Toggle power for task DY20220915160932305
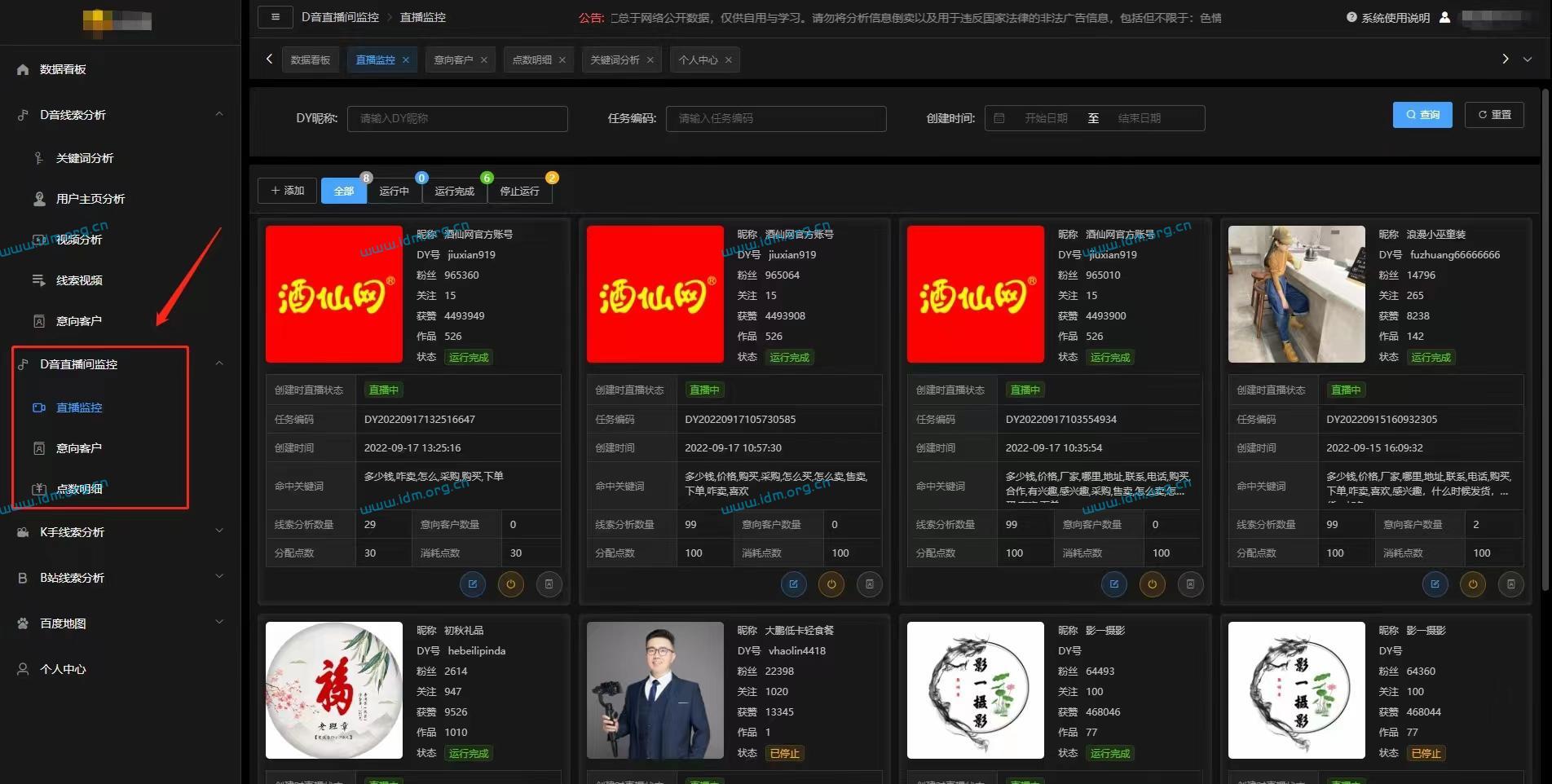The width and height of the screenshot is (1552, 784). (1473, 584)
